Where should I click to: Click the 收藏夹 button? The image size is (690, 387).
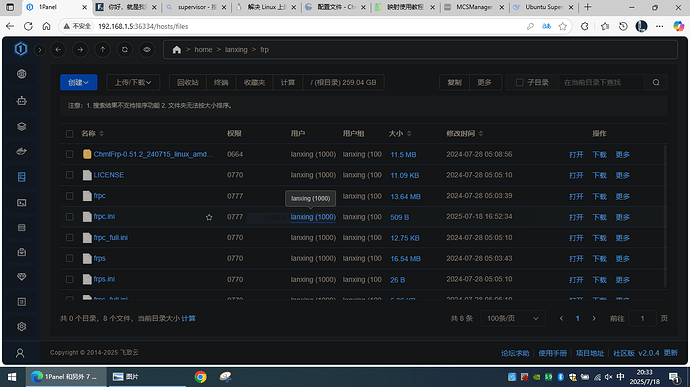pyautogui.click(x=255, y=82)
